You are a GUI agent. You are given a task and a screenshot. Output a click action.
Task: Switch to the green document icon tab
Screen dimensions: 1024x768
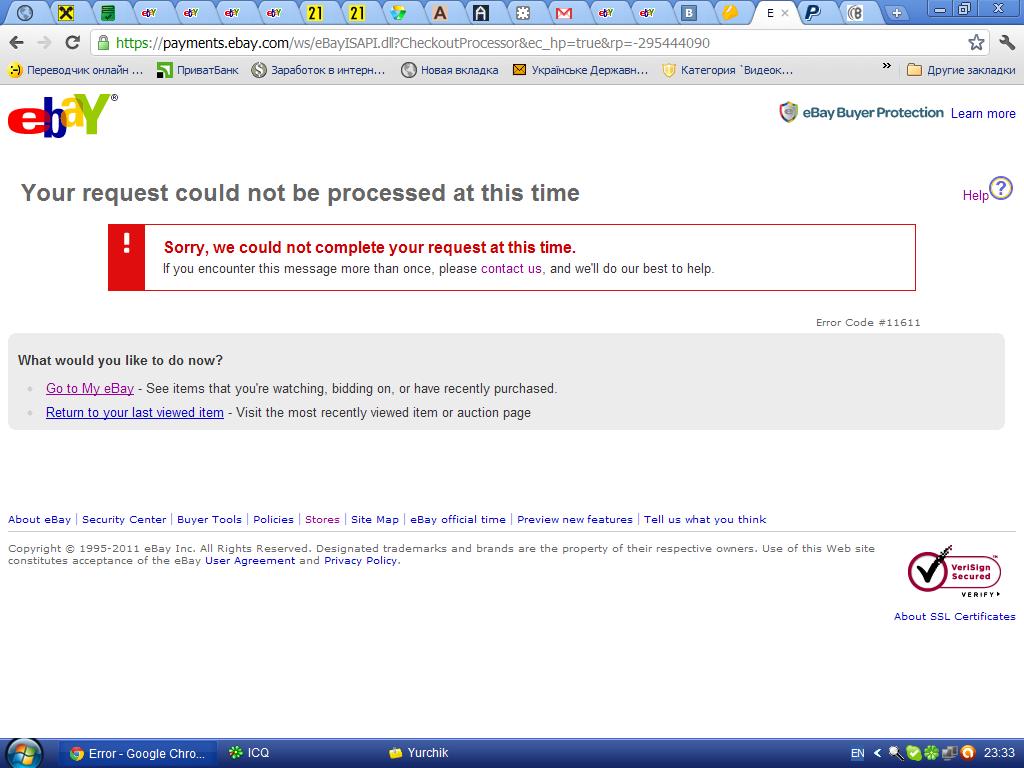[108, 12]
